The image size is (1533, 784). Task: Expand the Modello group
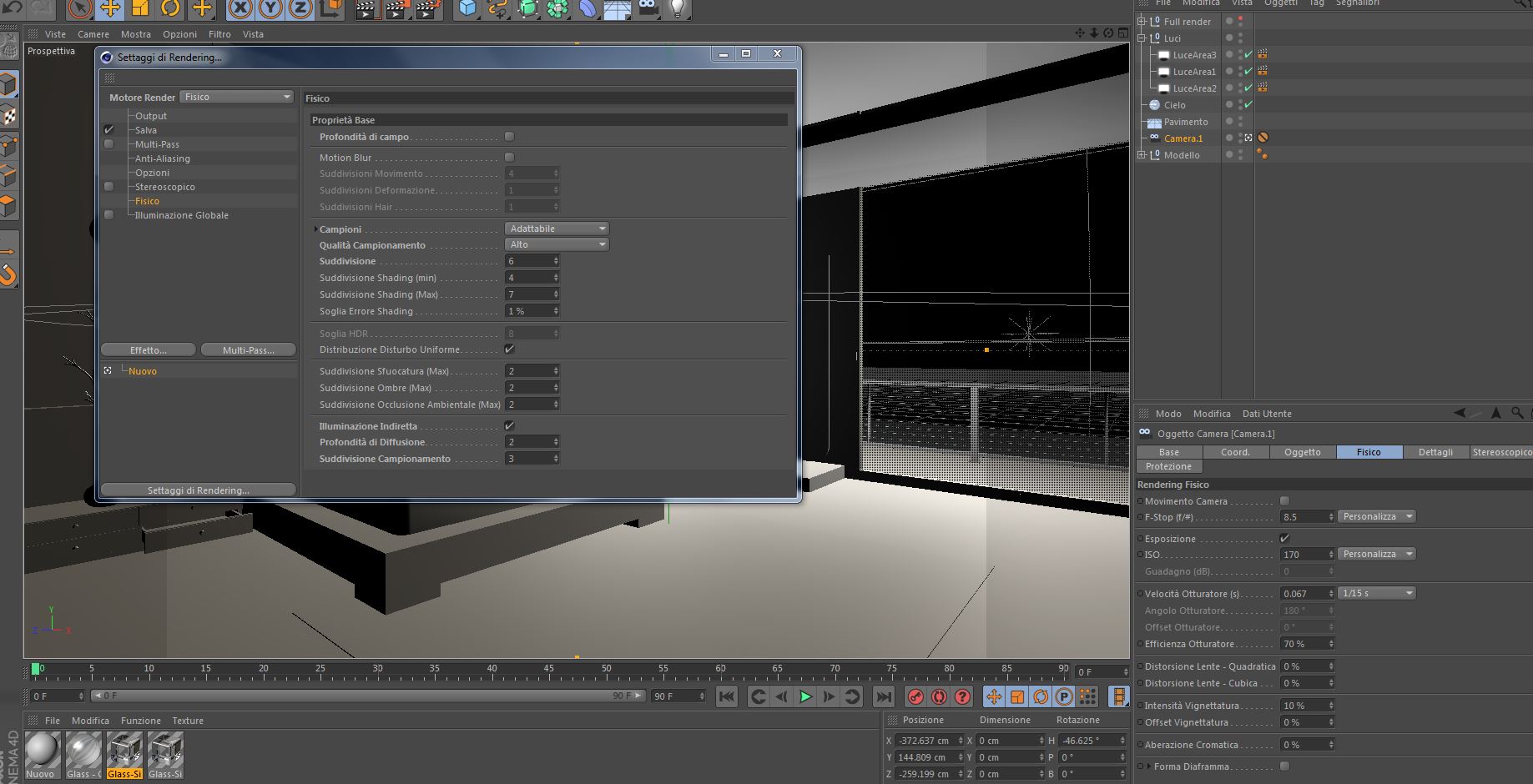tap(1142, 155)
